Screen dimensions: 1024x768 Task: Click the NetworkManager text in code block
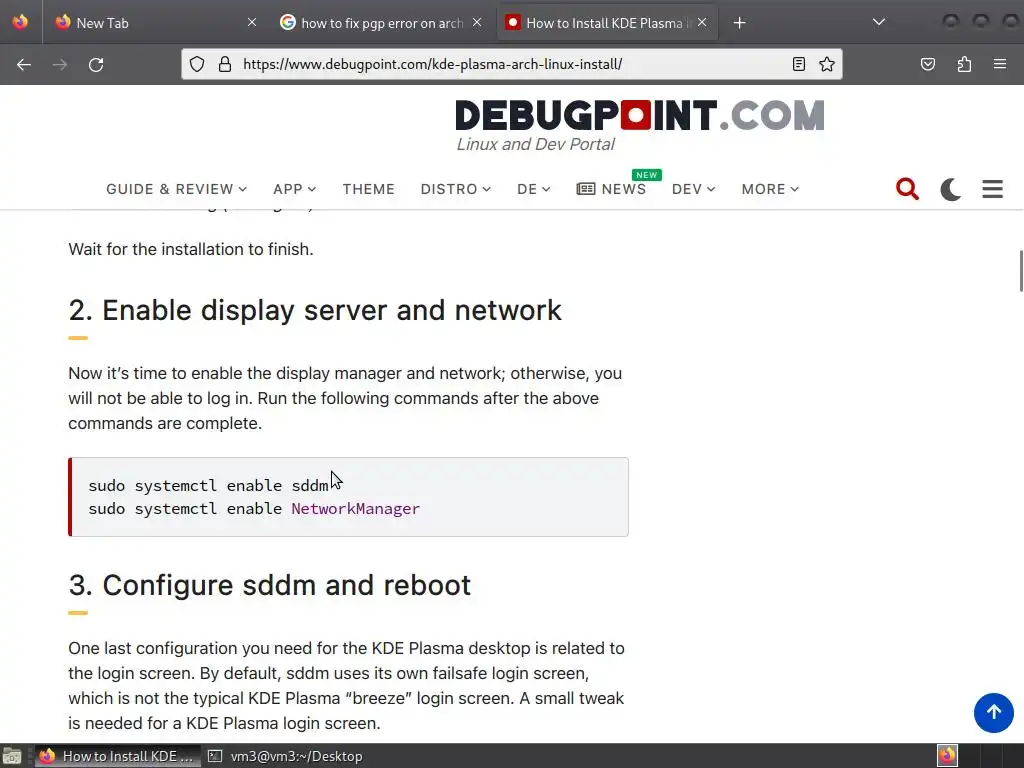tap(355, 508)
